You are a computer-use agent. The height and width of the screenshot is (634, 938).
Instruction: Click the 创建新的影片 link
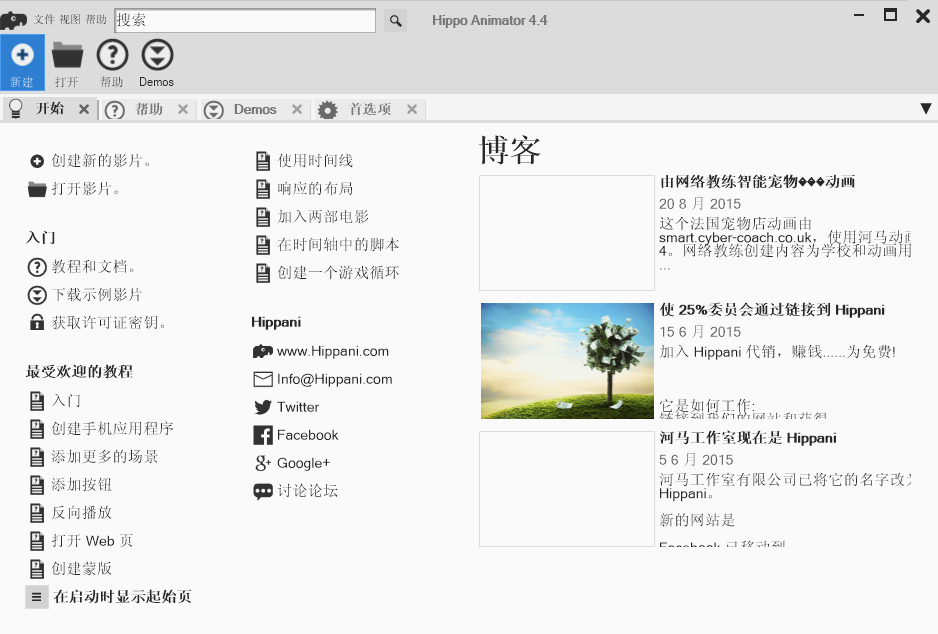click(101, 161)
